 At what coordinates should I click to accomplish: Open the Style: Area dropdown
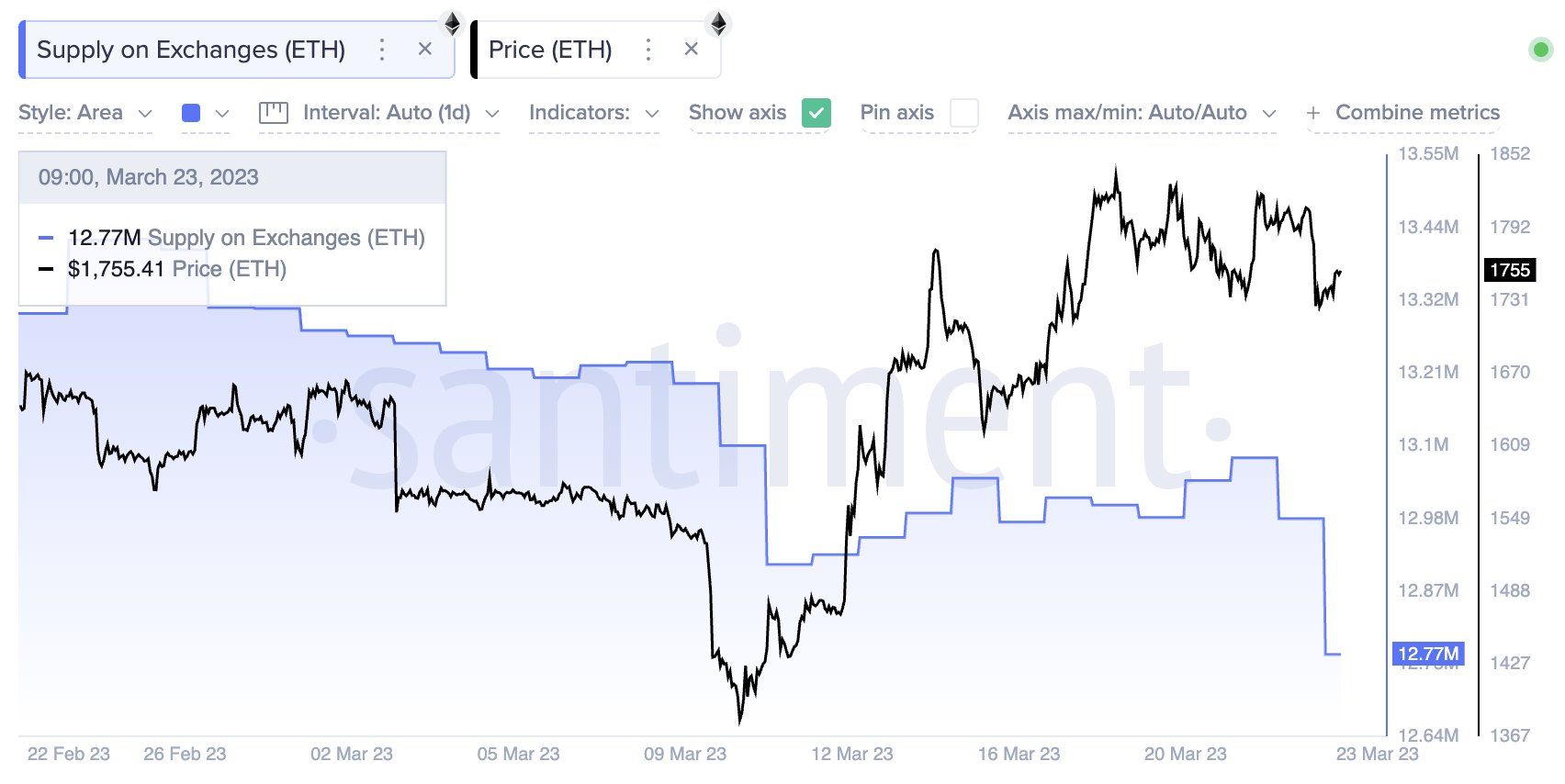[84, 113]
